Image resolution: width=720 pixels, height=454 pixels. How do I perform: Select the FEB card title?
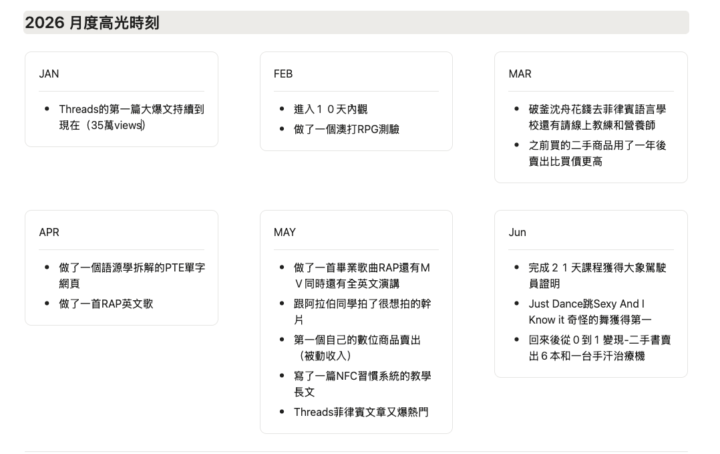click(x=283, y=74)
